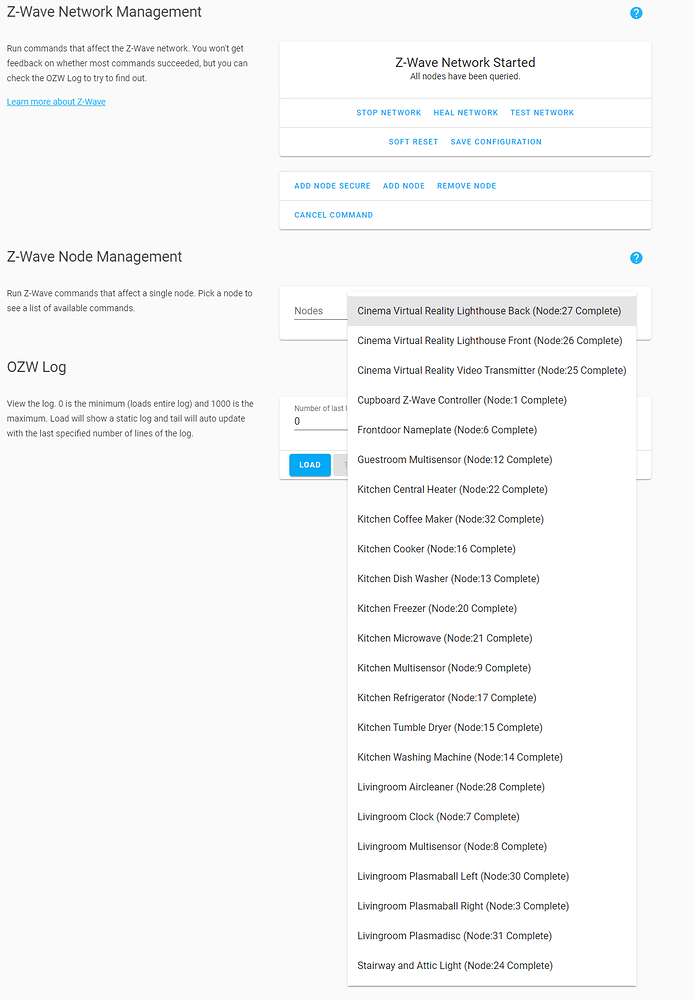Select Kitchen Coffee Maker from node list
The height and width of the screenshot is (1000, 694).
pos(450,519)
